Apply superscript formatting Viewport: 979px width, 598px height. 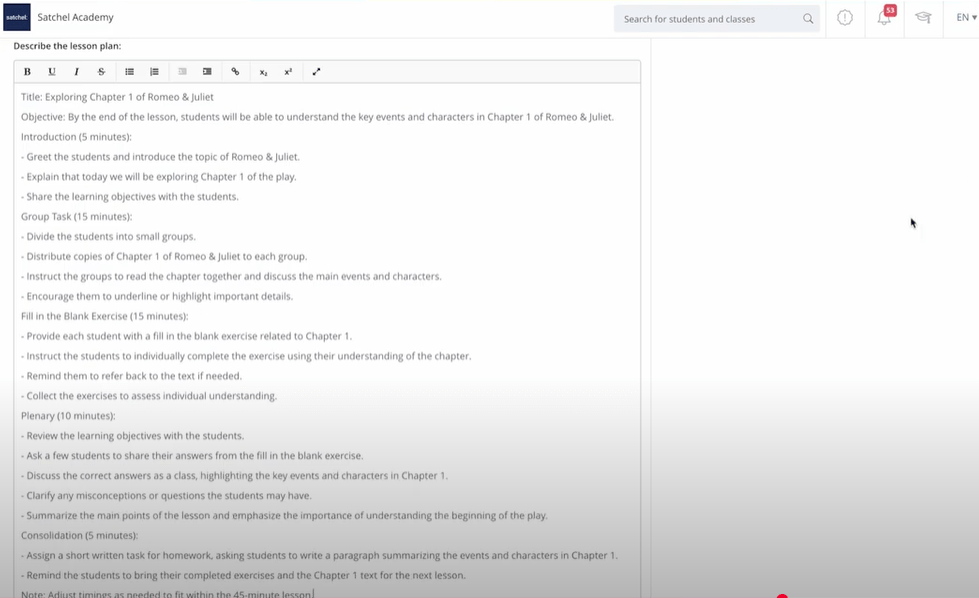pos(288,72)
